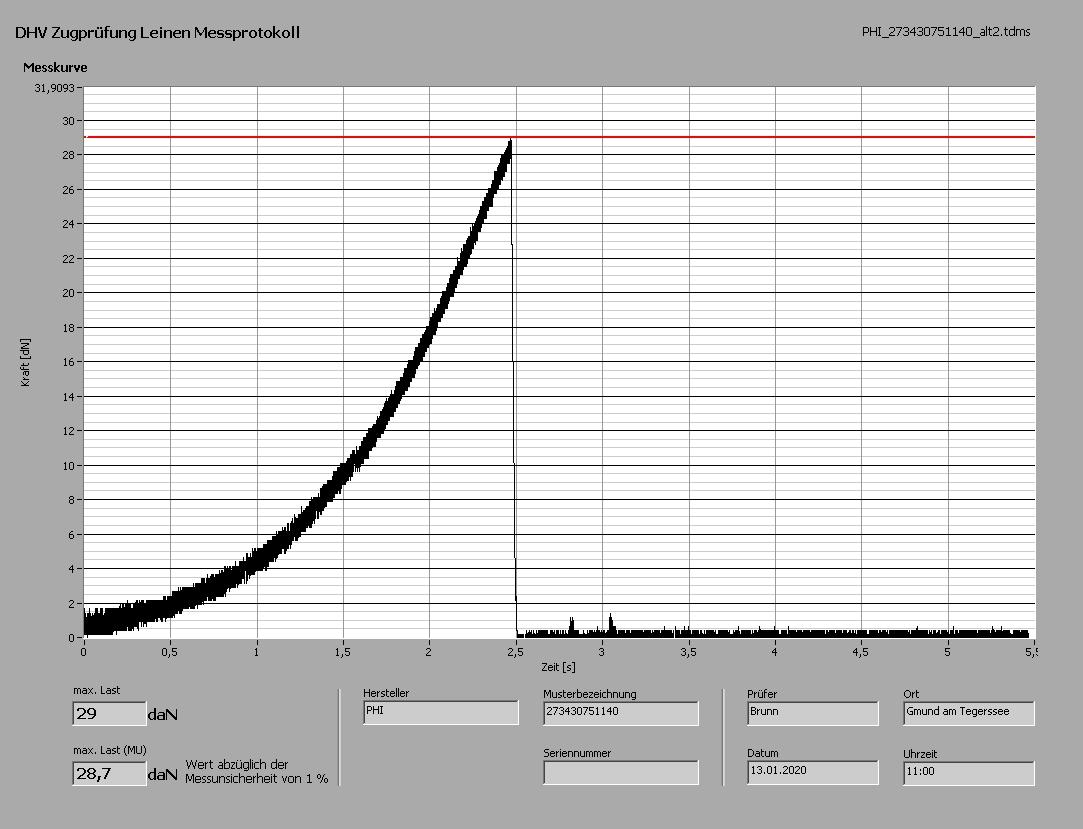Click the Uhrzeit field showing 11:00
The image size is (1083, 829).
(x=968, y=774)
